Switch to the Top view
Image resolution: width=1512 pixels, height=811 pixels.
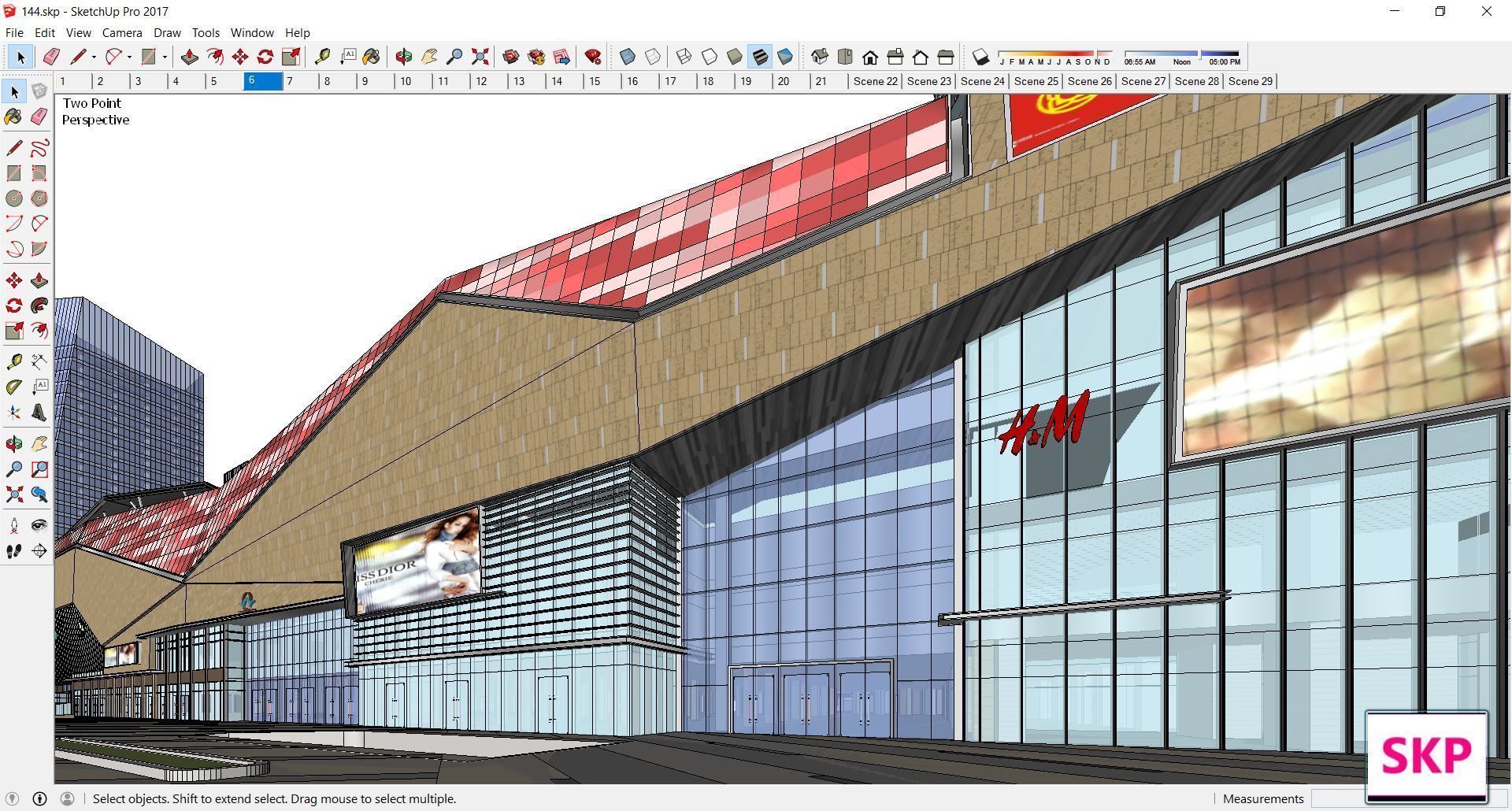pos(845,57)
